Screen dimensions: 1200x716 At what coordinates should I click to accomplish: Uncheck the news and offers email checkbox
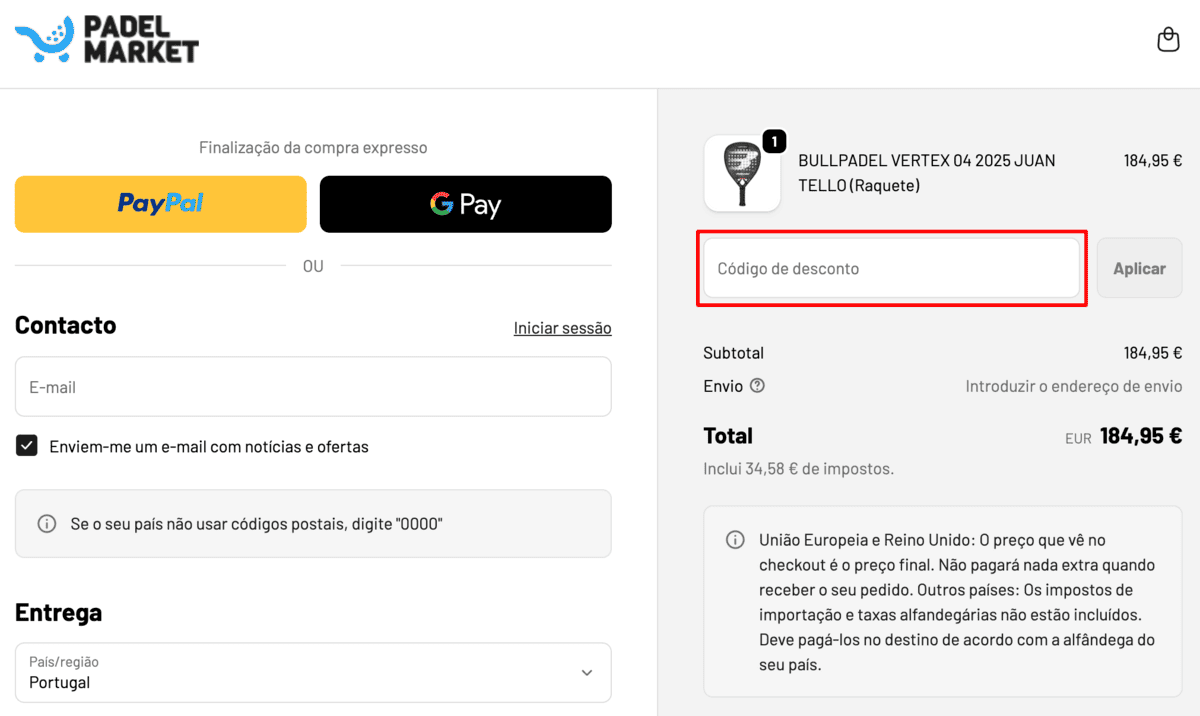pos(27,446)
